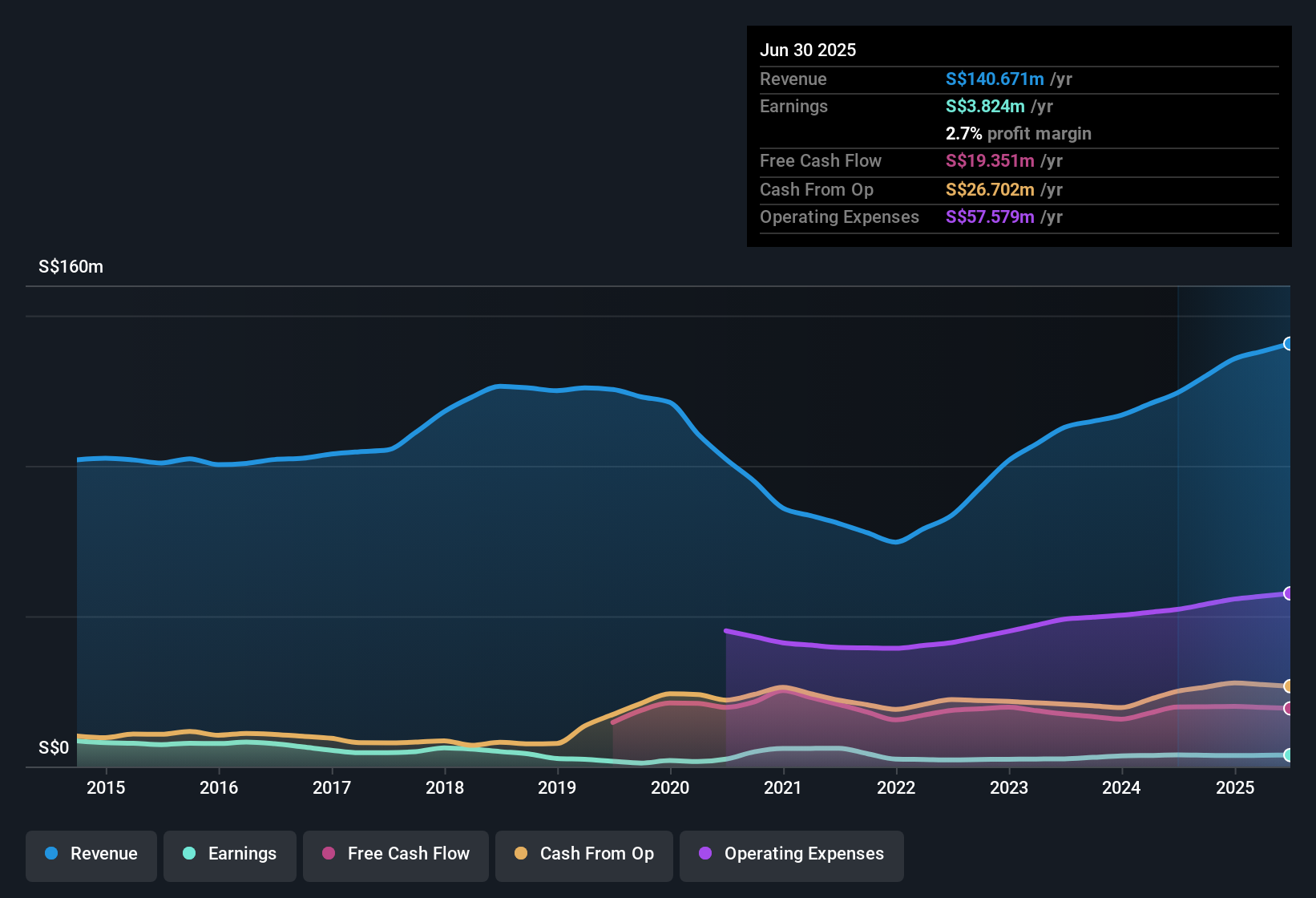Select the Cash From Op endpoint marker
This screenshot has height=898, width=1316.
coord(1288,686)
